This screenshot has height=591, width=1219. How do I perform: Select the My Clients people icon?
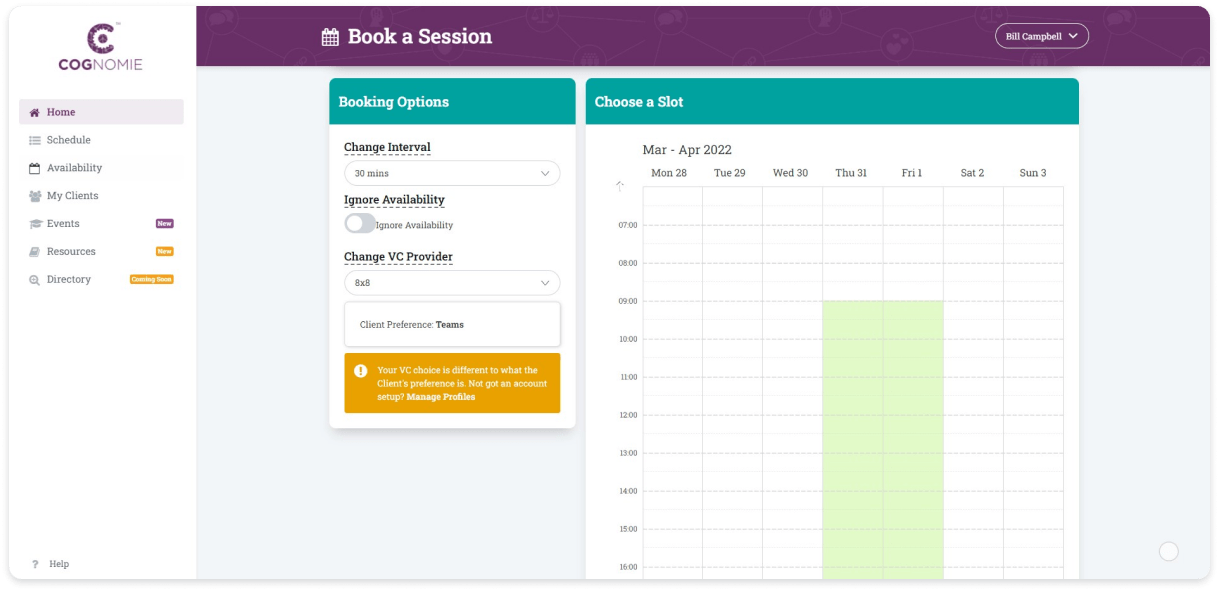pyautogui.click(x=34, y=195)
